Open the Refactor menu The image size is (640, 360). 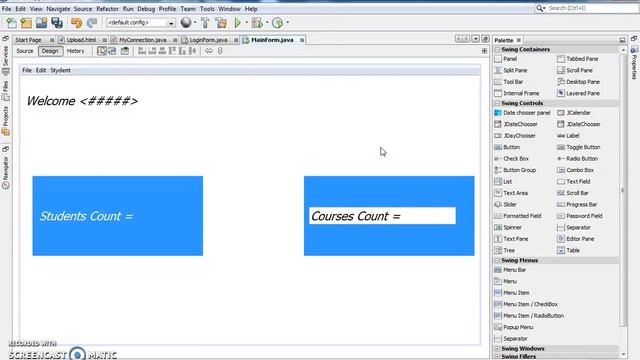pos(107,9)
